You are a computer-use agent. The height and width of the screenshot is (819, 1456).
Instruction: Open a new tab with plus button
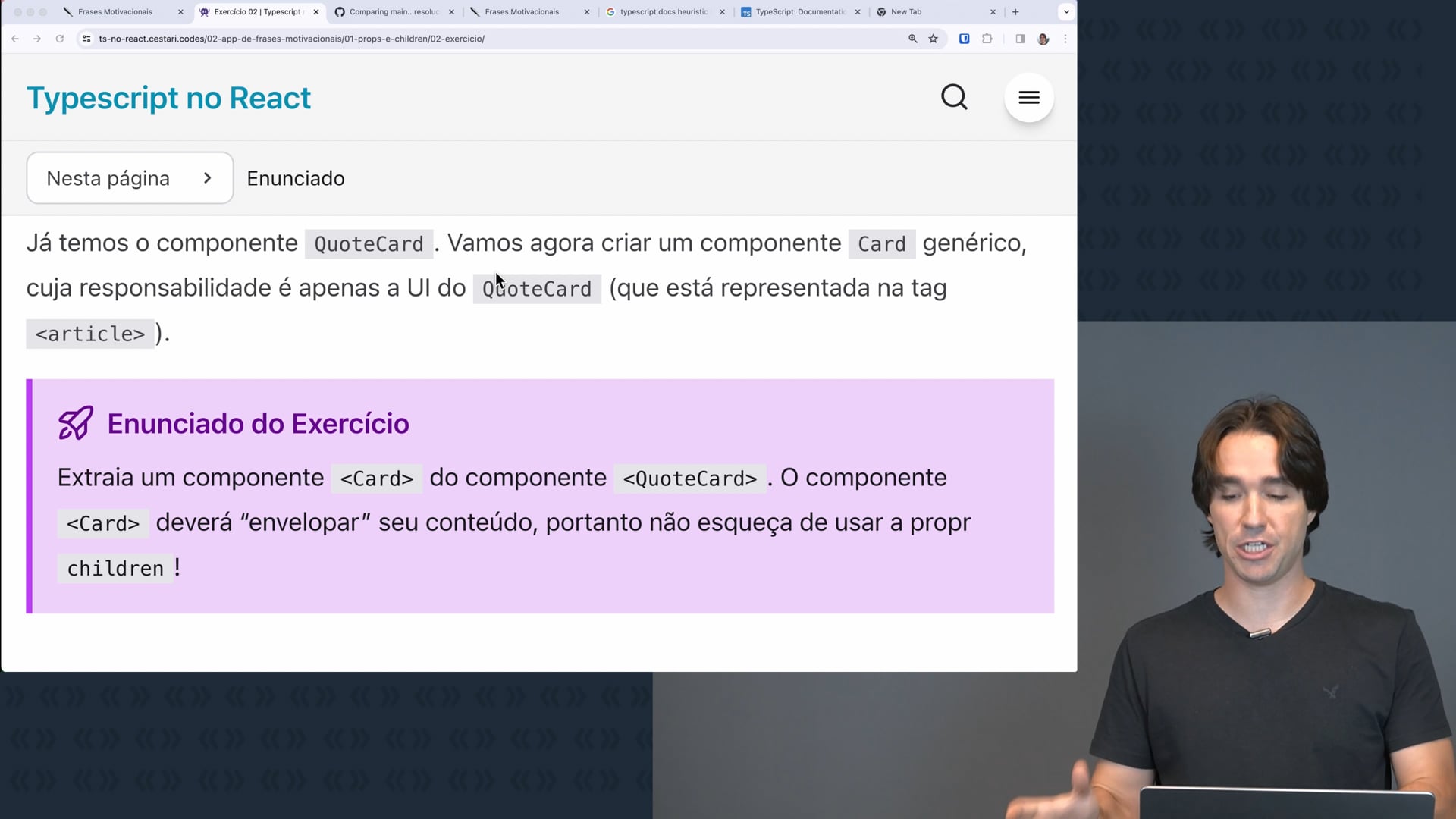point(1015,12)
